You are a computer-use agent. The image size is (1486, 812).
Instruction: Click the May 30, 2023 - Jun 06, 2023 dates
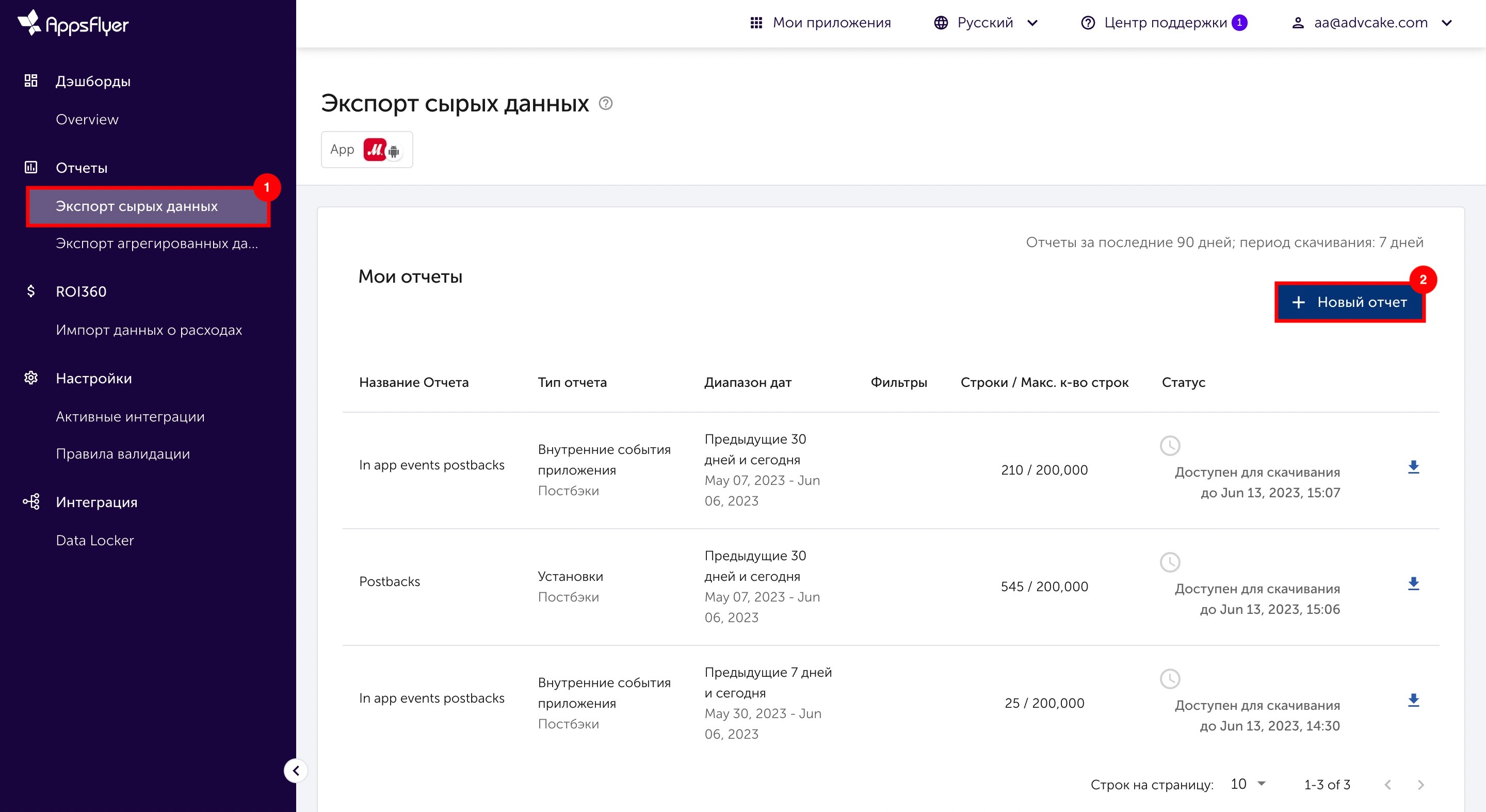click(763, 724)
